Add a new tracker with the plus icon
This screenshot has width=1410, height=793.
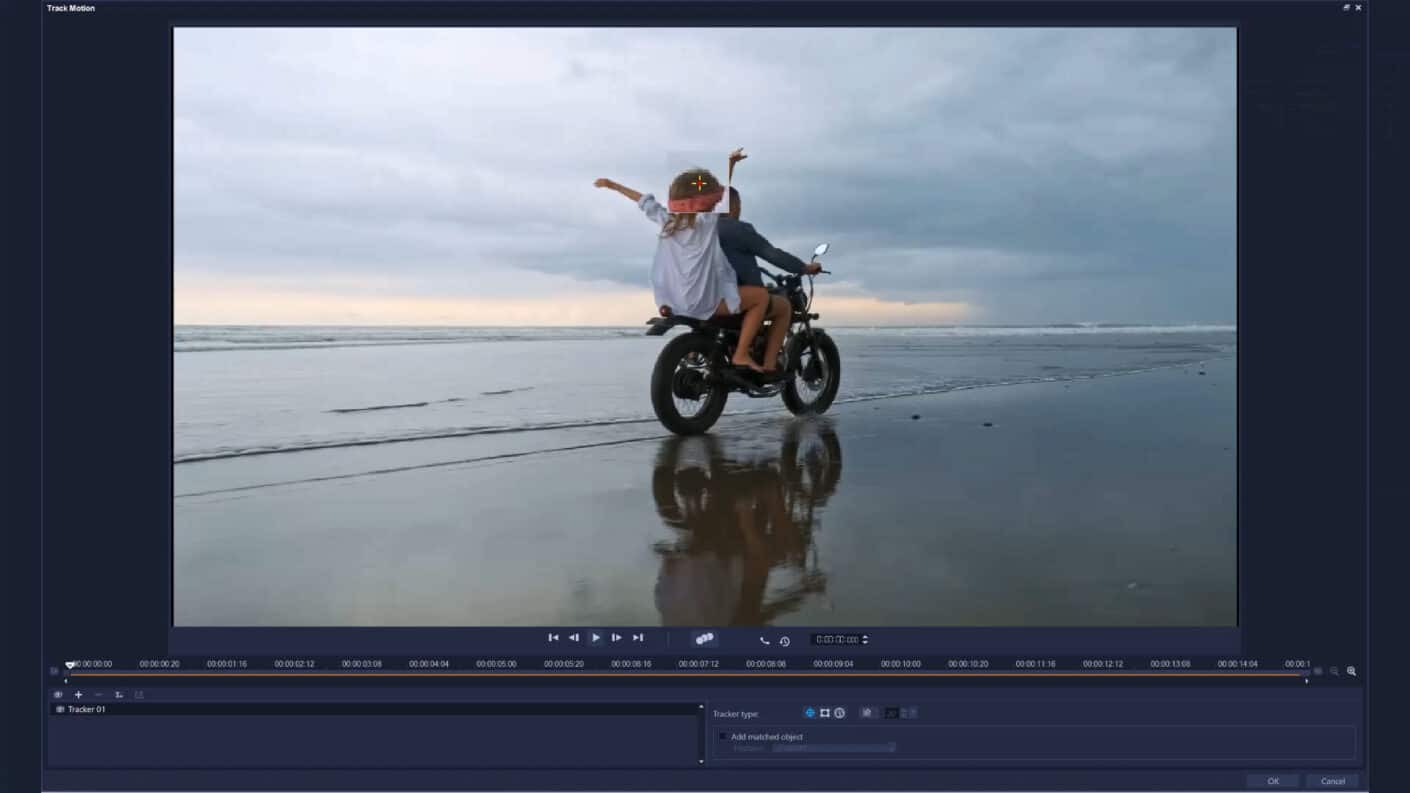tap(78, 694)
